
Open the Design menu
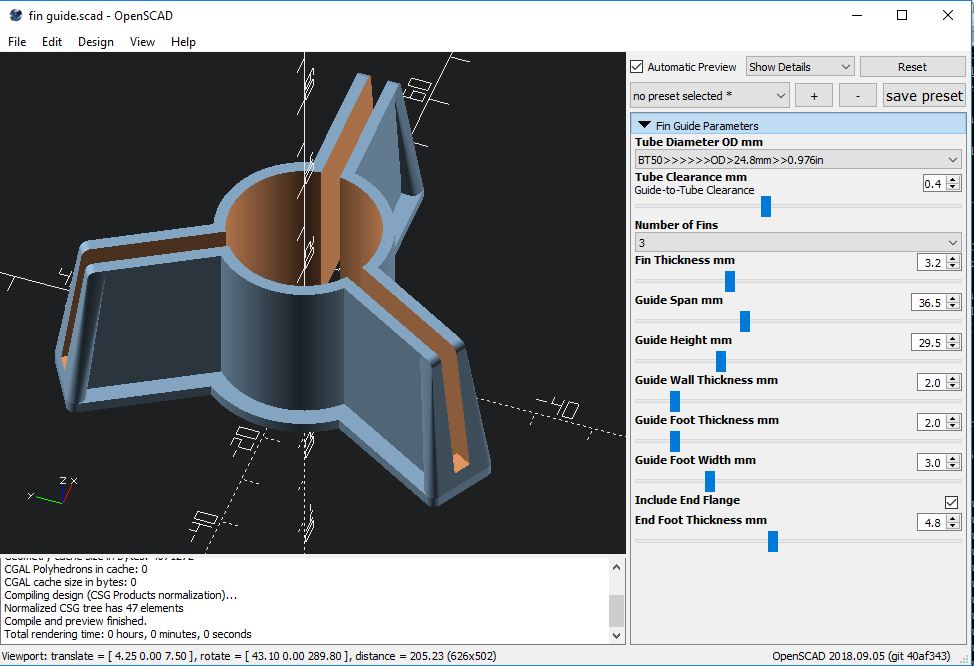tap(96, 42)
